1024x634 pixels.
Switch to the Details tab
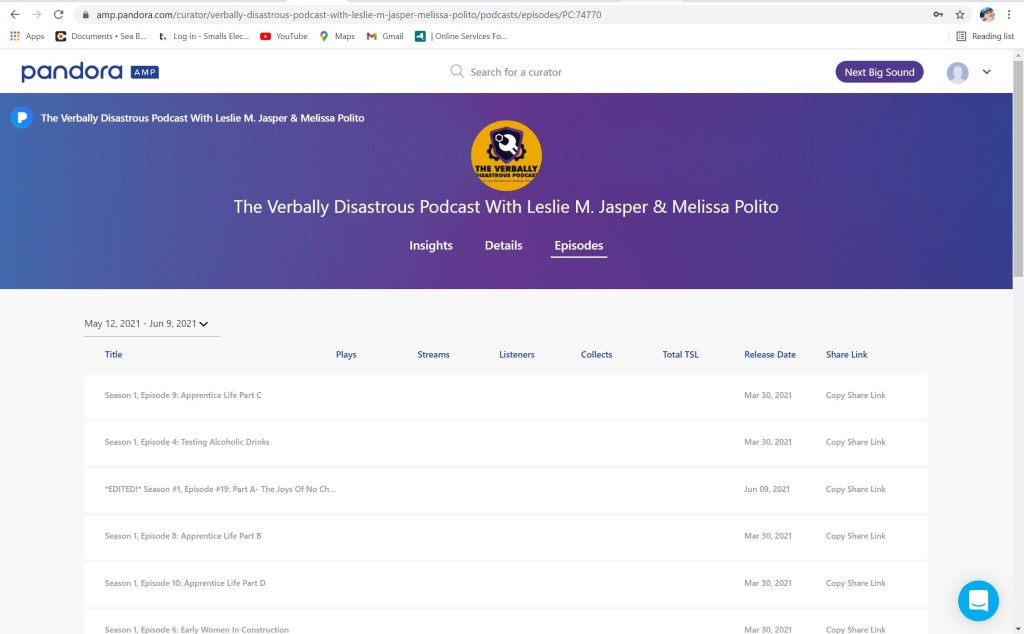[503, 246]
